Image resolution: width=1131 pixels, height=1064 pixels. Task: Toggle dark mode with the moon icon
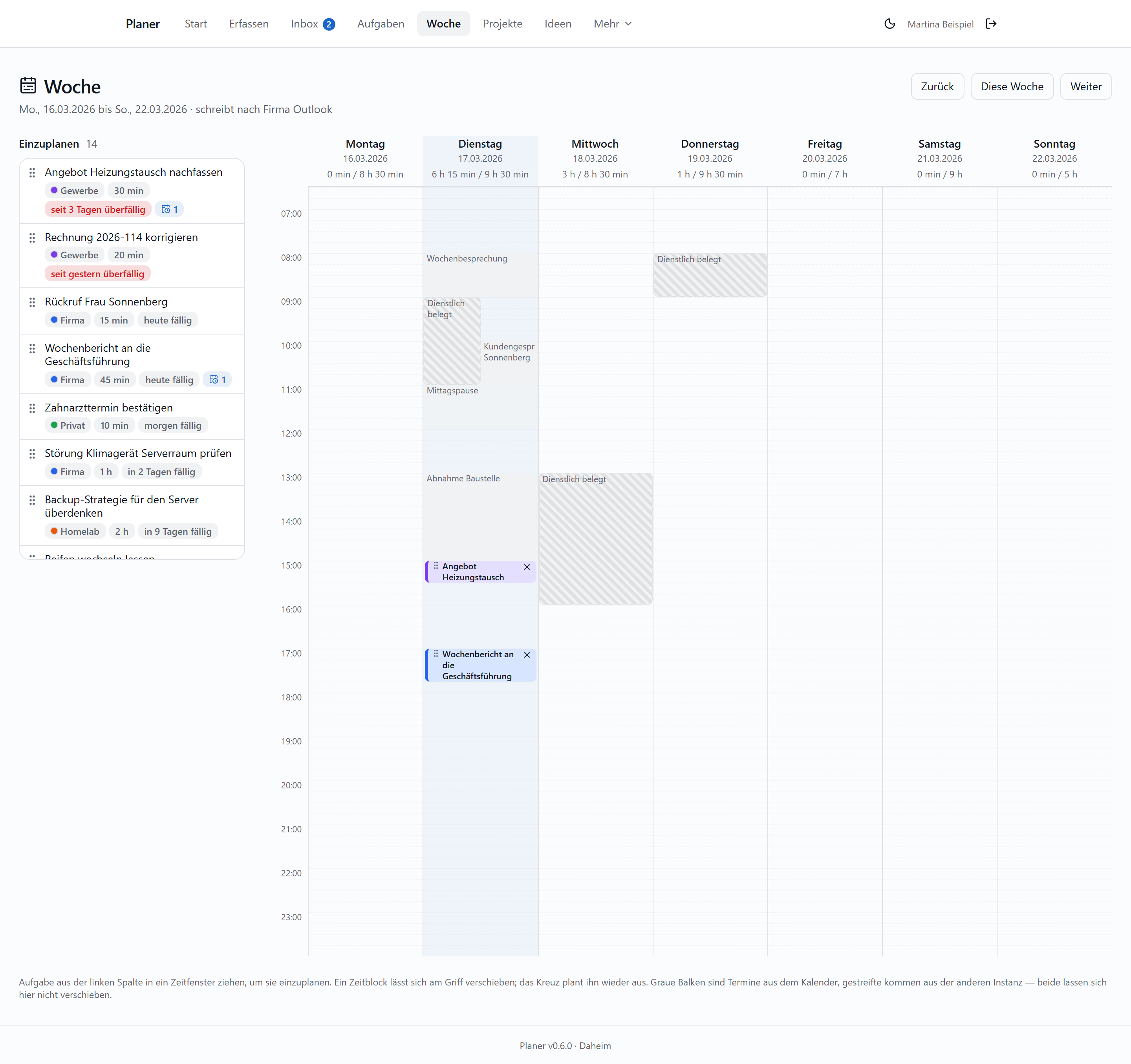(x=890, y=24)
